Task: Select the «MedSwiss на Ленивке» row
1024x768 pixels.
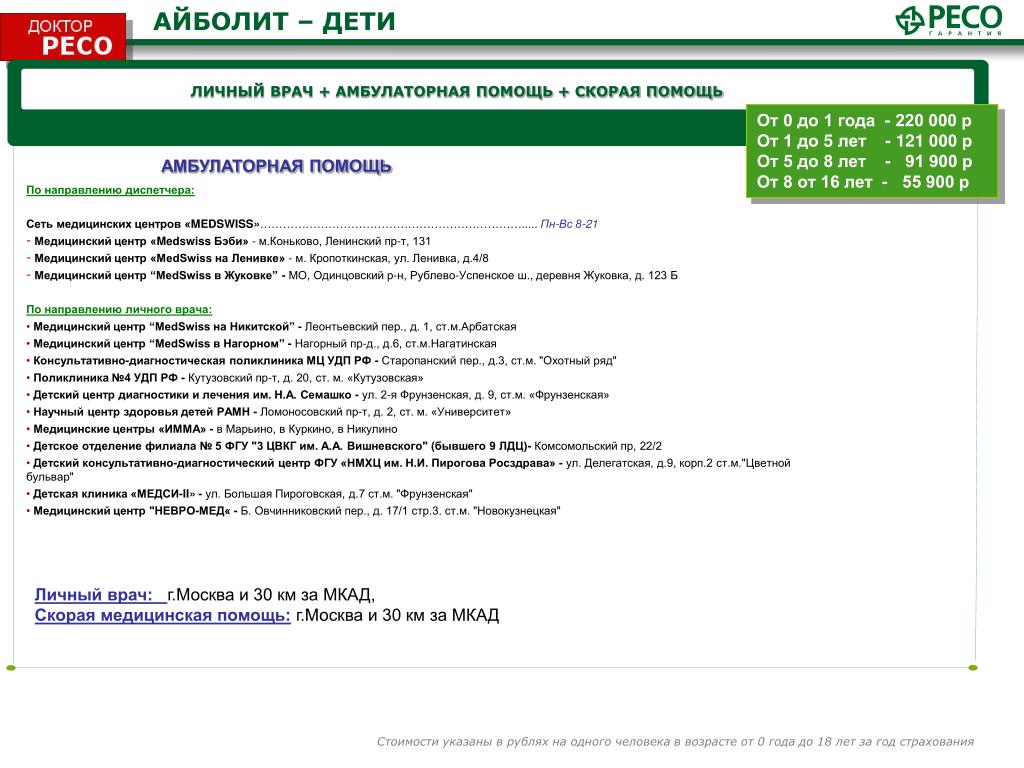Action: (257, 258)
